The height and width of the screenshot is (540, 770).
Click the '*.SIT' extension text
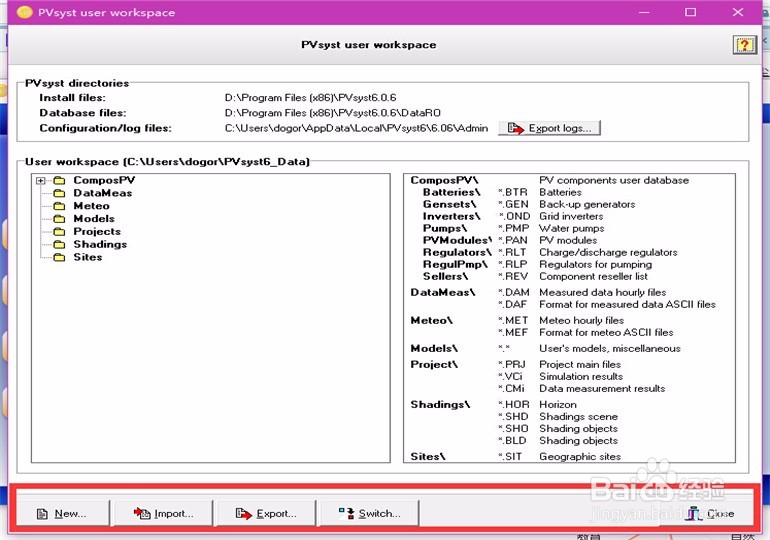[510, 457]
